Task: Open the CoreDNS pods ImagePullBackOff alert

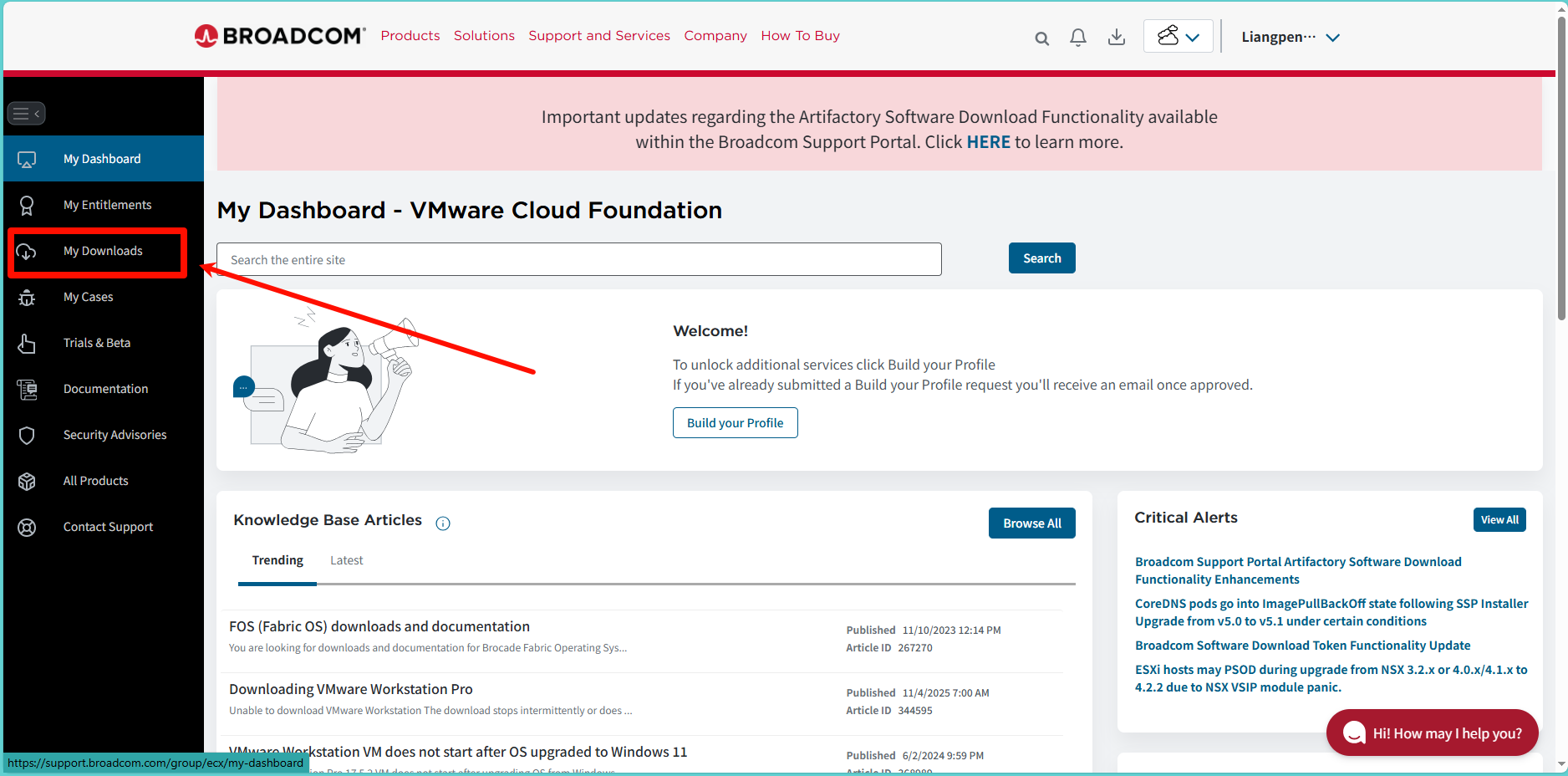Action: [1331, 612]
